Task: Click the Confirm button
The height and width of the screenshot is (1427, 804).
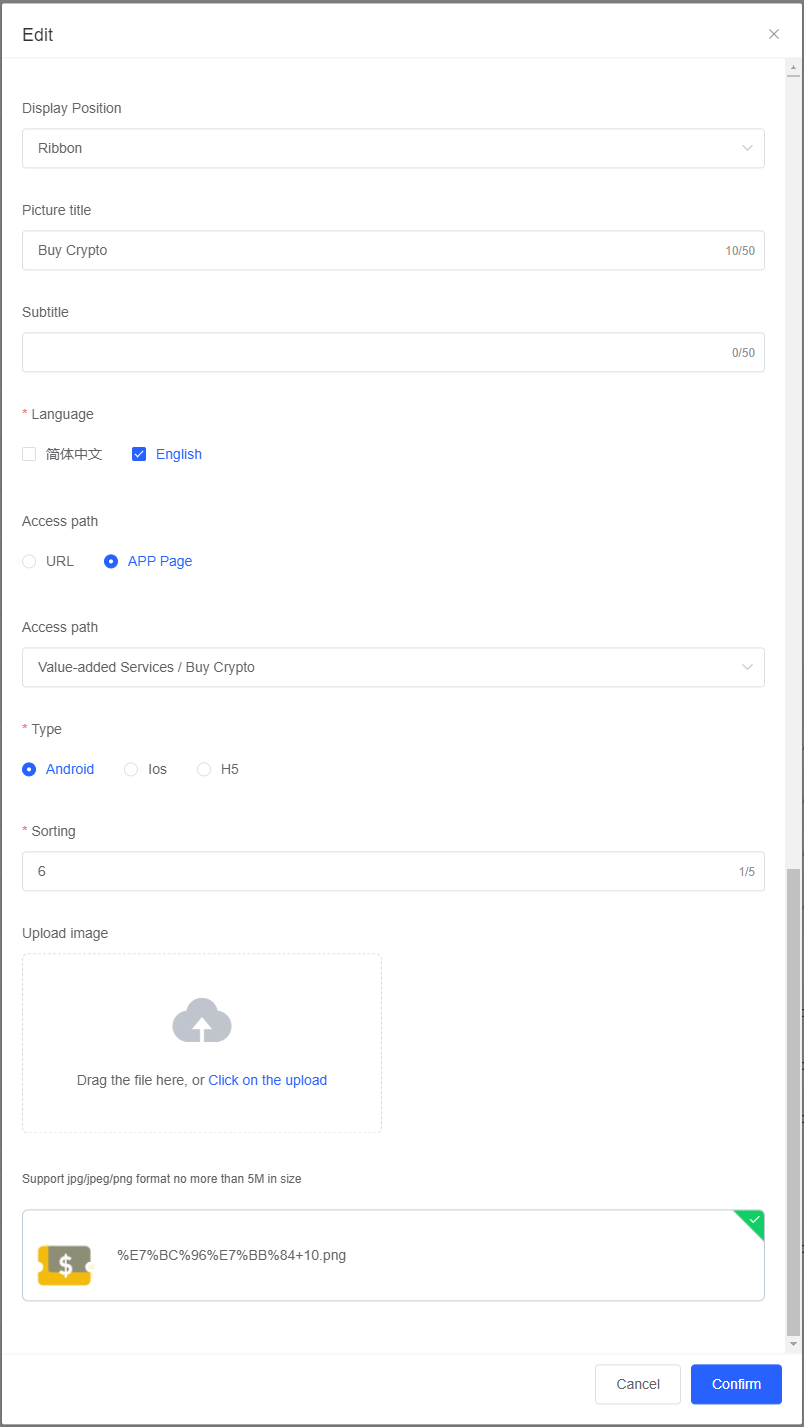Action: (736, 1384)
